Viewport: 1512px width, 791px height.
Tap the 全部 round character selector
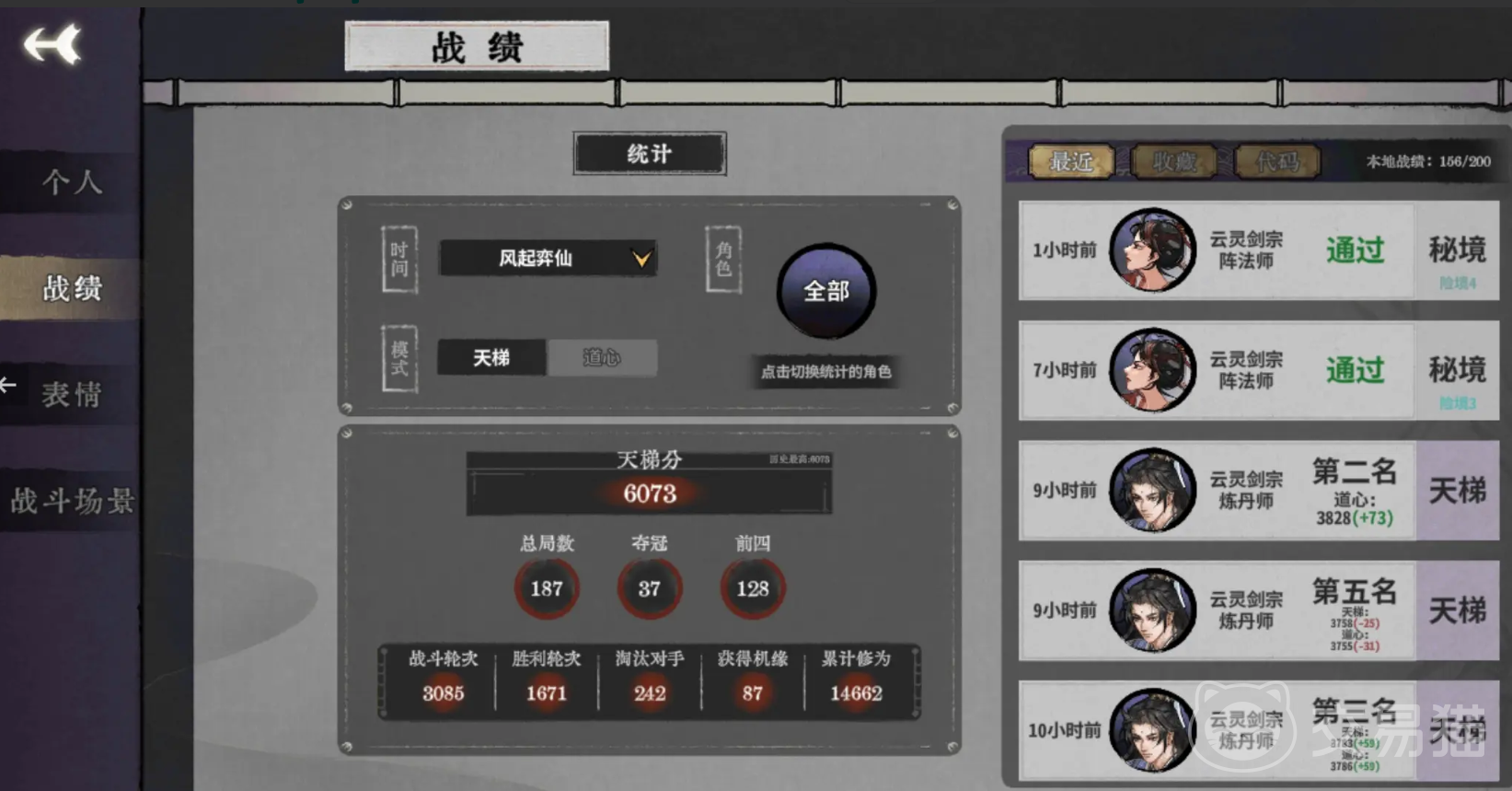tap(825, 292)
